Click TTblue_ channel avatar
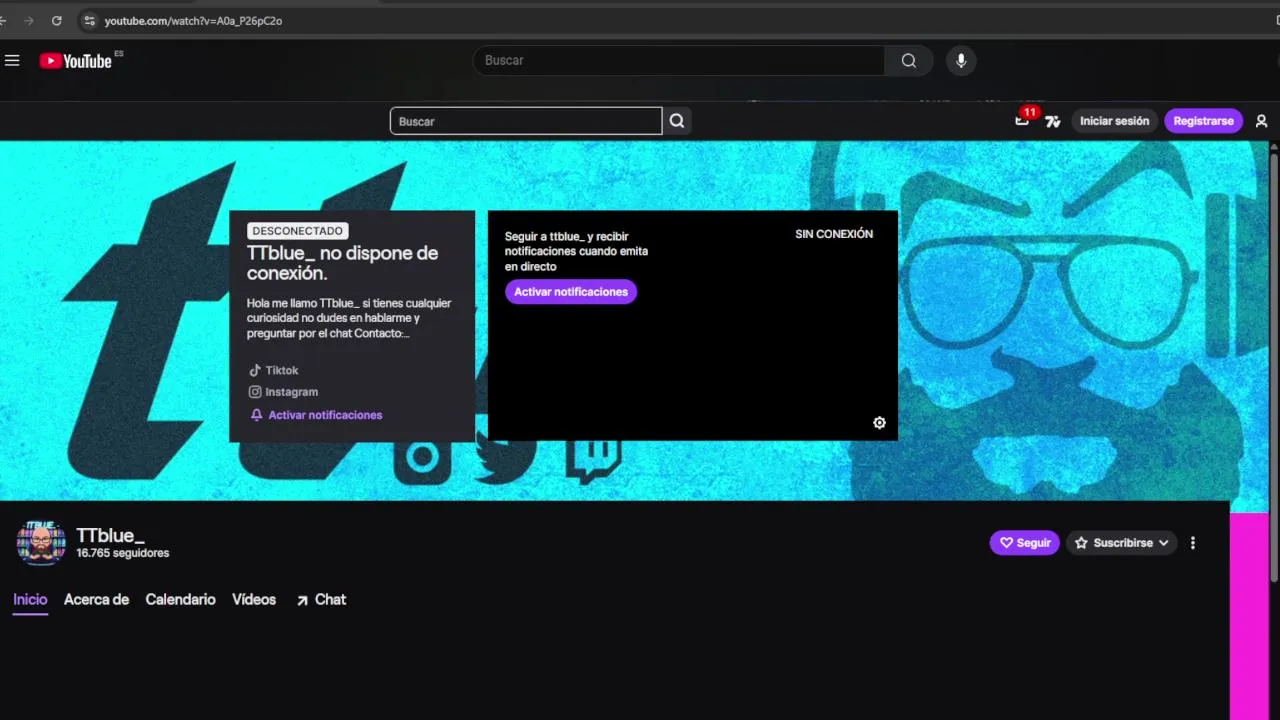The image size is (1280, 720). coord(41,543)
